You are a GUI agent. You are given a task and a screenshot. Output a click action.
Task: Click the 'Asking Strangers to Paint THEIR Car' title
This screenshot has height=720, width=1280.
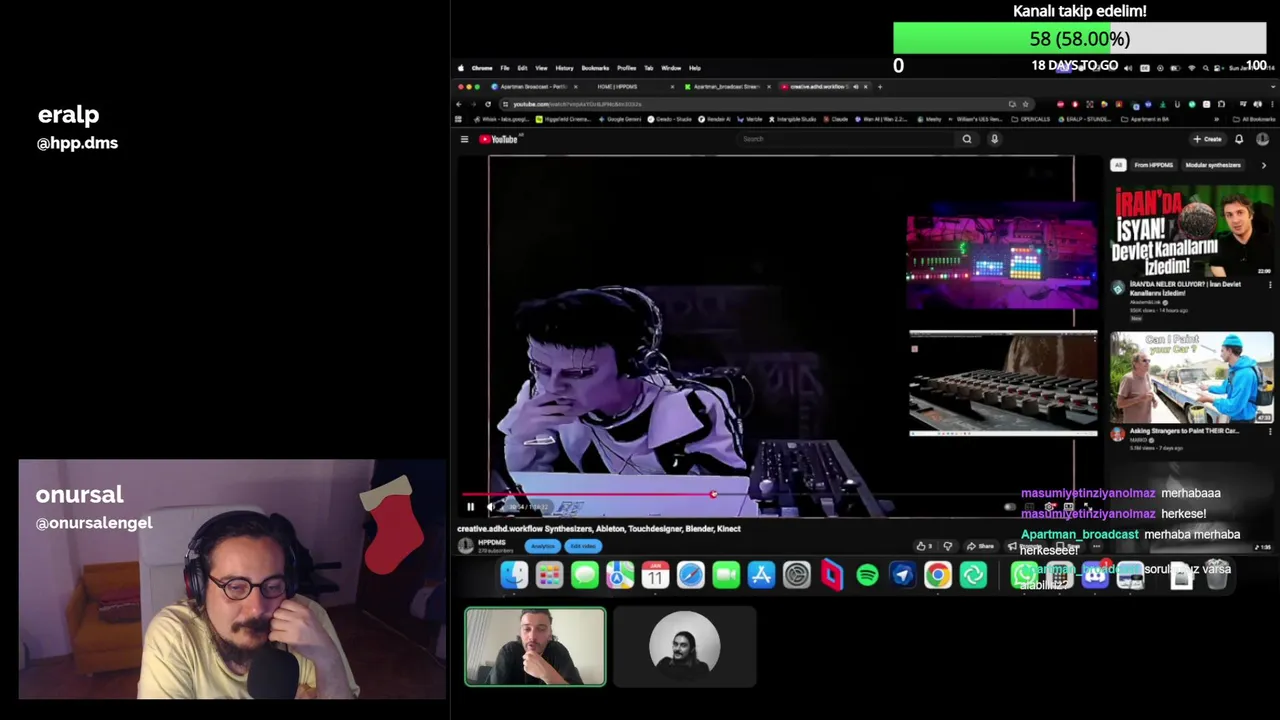(x=1184, y=431)
